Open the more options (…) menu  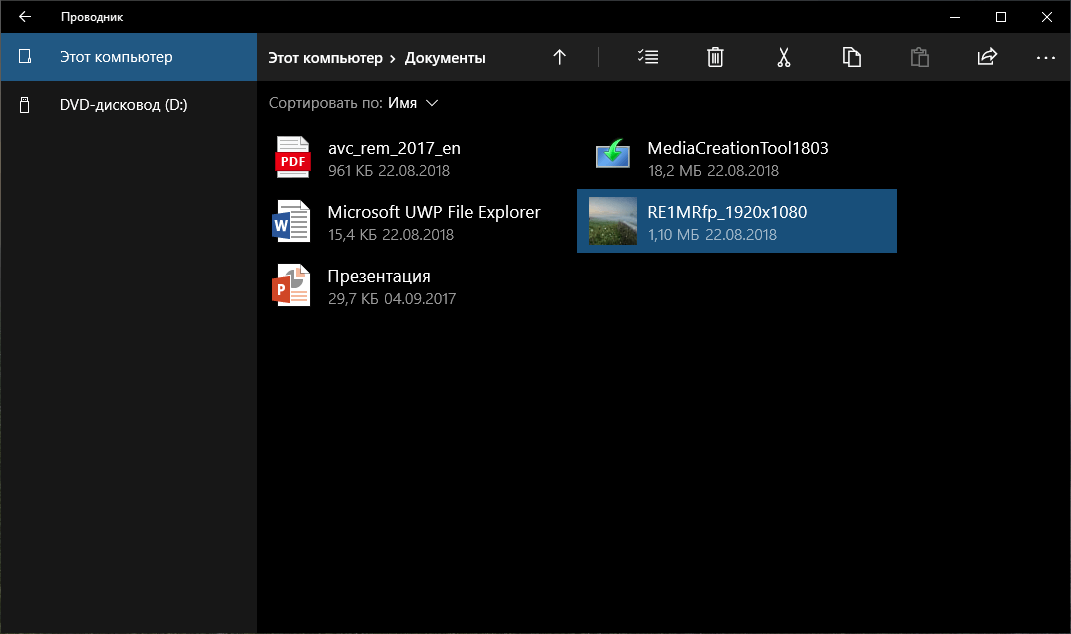1045,57
